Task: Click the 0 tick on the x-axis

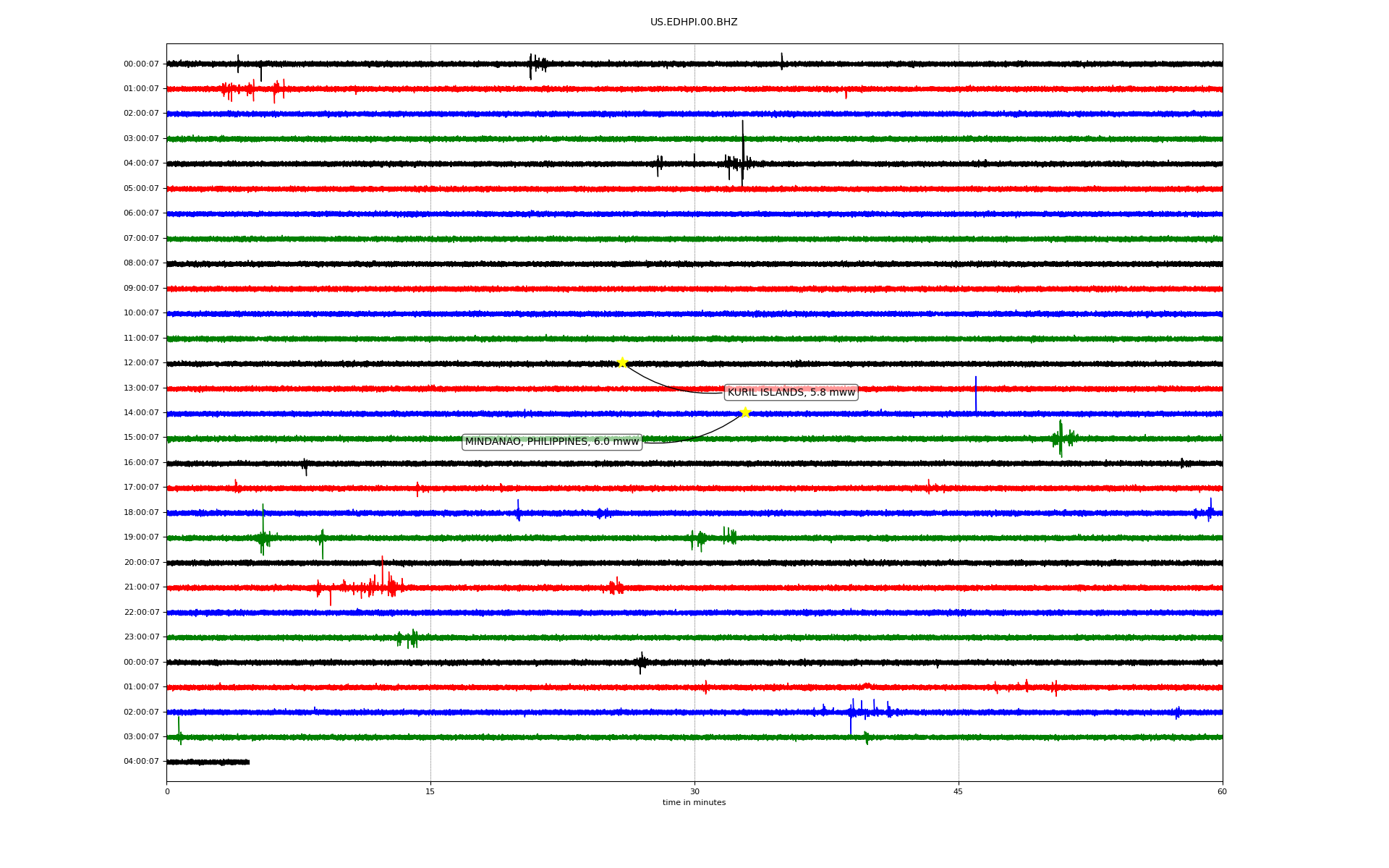Action: [x=167, y=791]
